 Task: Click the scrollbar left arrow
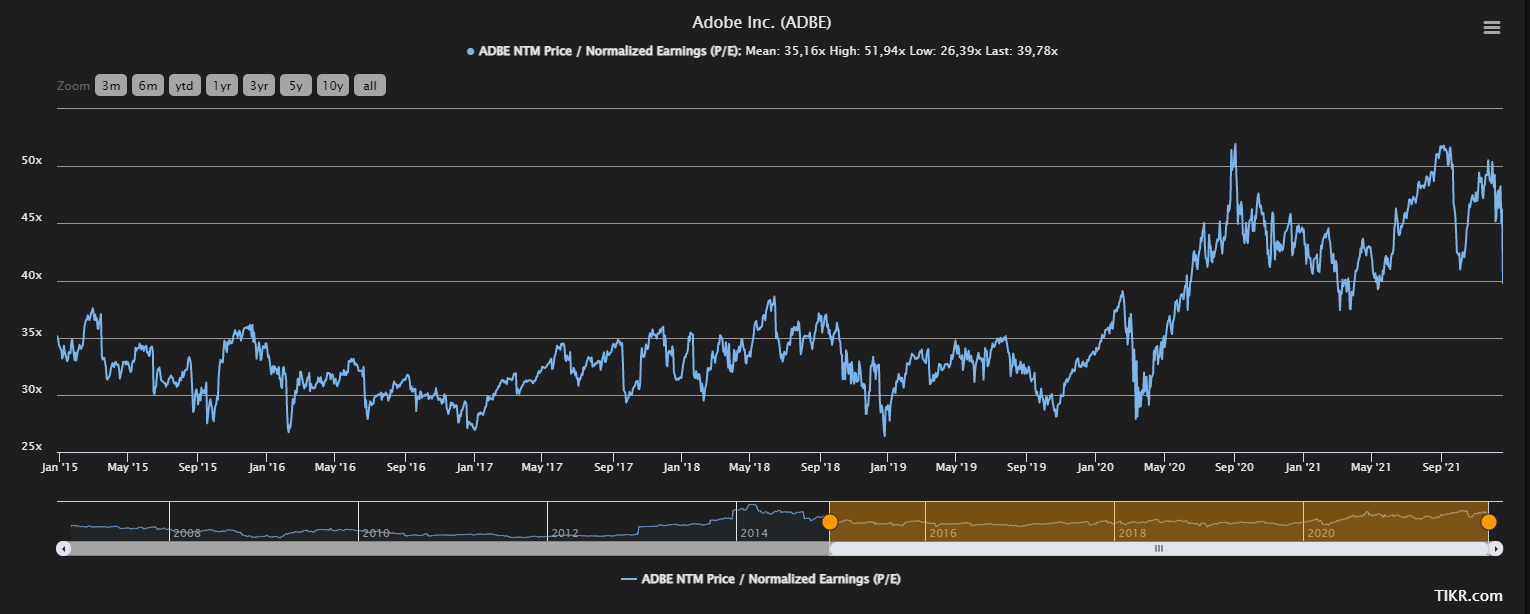coord(64,548)
